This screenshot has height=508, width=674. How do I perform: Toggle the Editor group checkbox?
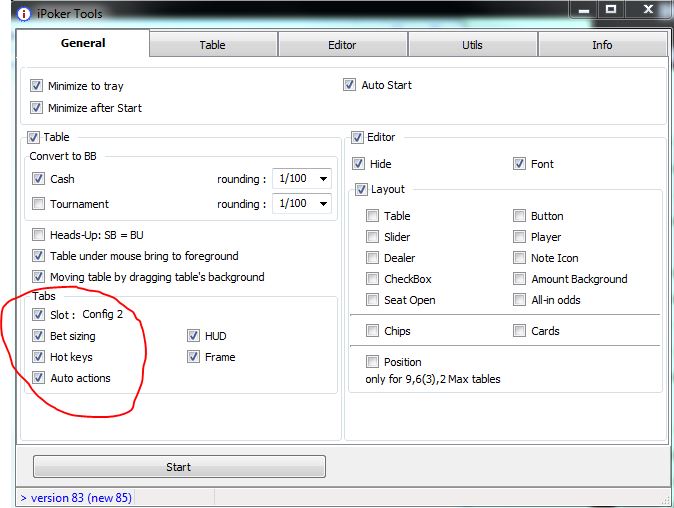click(x=357, y=138)
